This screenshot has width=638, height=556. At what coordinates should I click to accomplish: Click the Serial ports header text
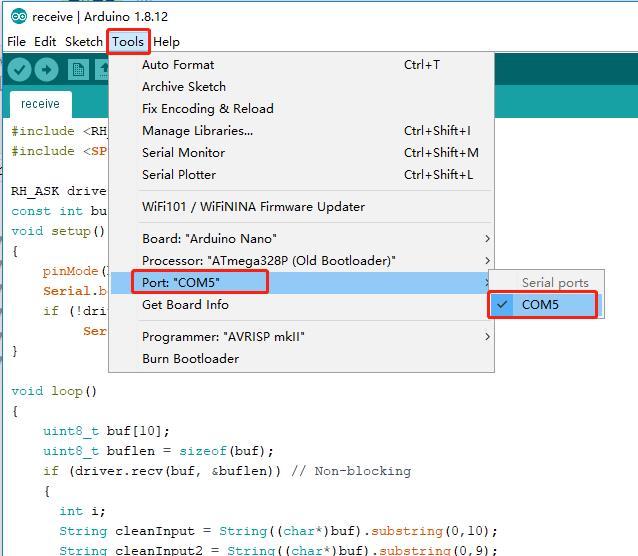click(555, 282)
